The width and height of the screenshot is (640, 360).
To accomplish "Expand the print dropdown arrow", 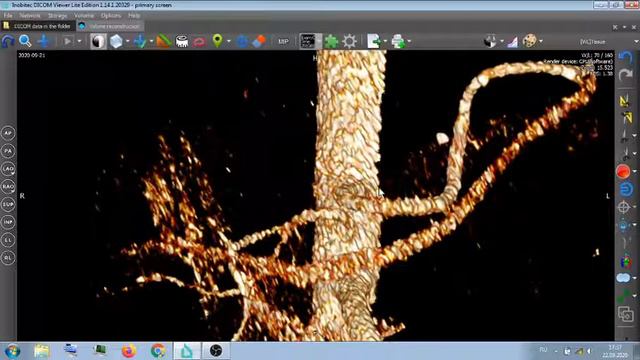I will tap(409, 41).
